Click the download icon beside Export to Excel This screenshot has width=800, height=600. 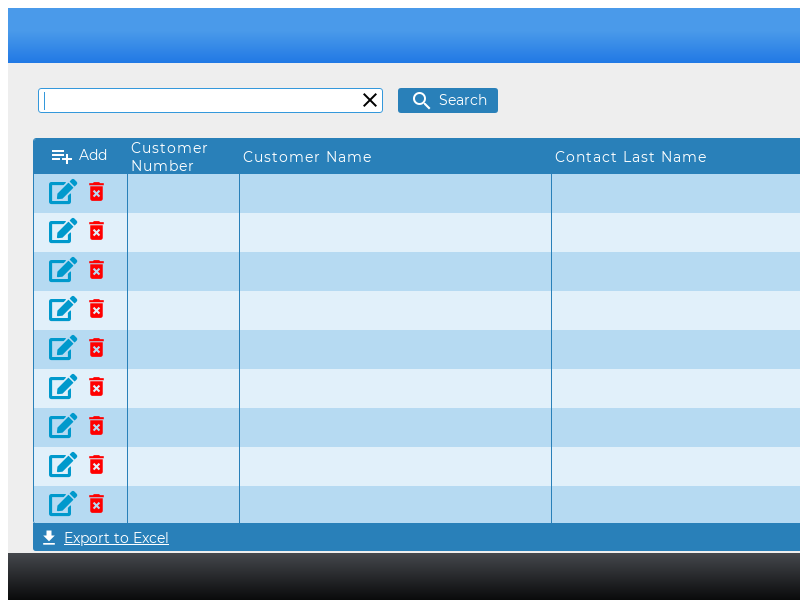click(x=49, y=538)
